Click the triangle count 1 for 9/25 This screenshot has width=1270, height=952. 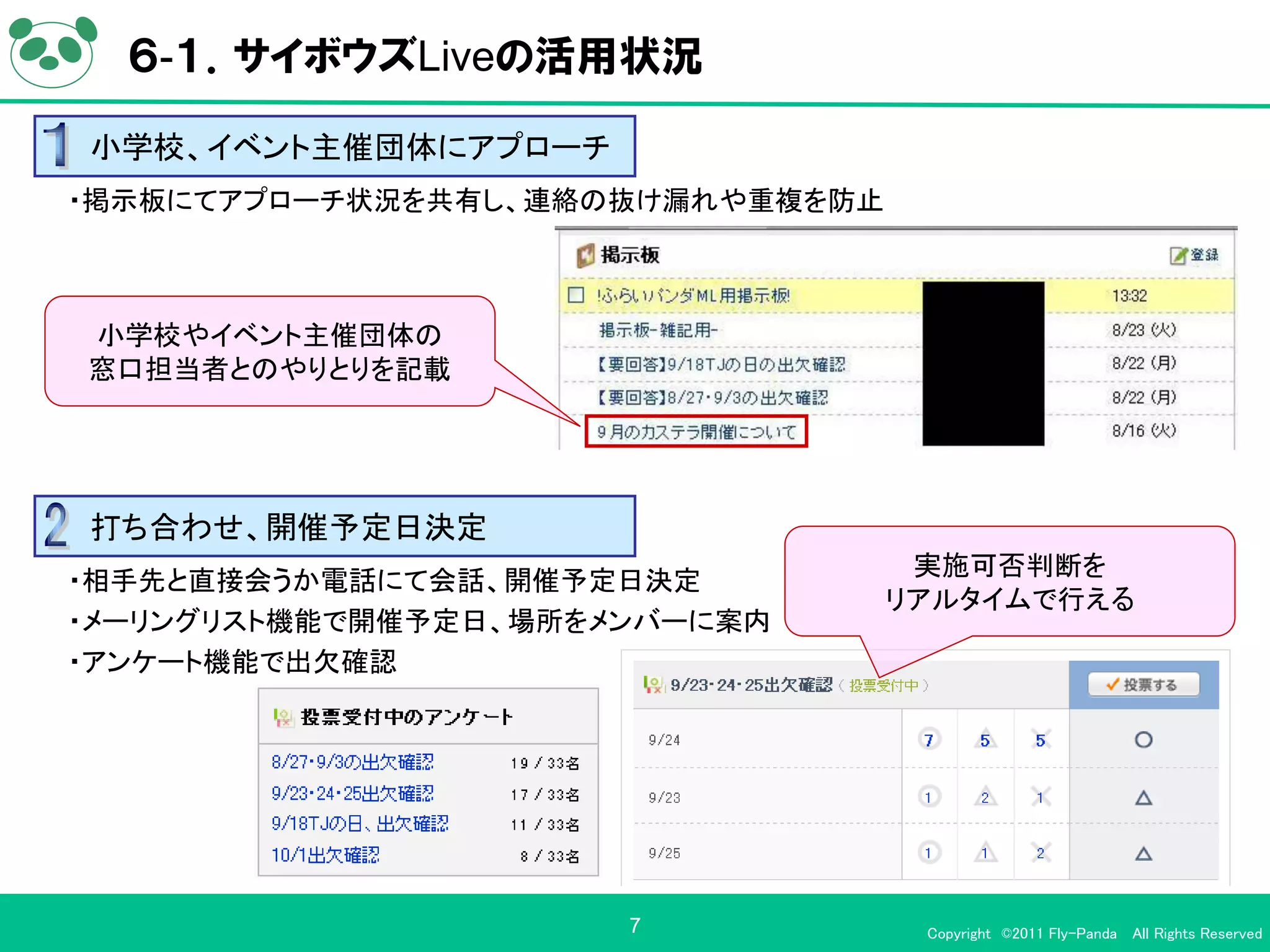(985, 853)
